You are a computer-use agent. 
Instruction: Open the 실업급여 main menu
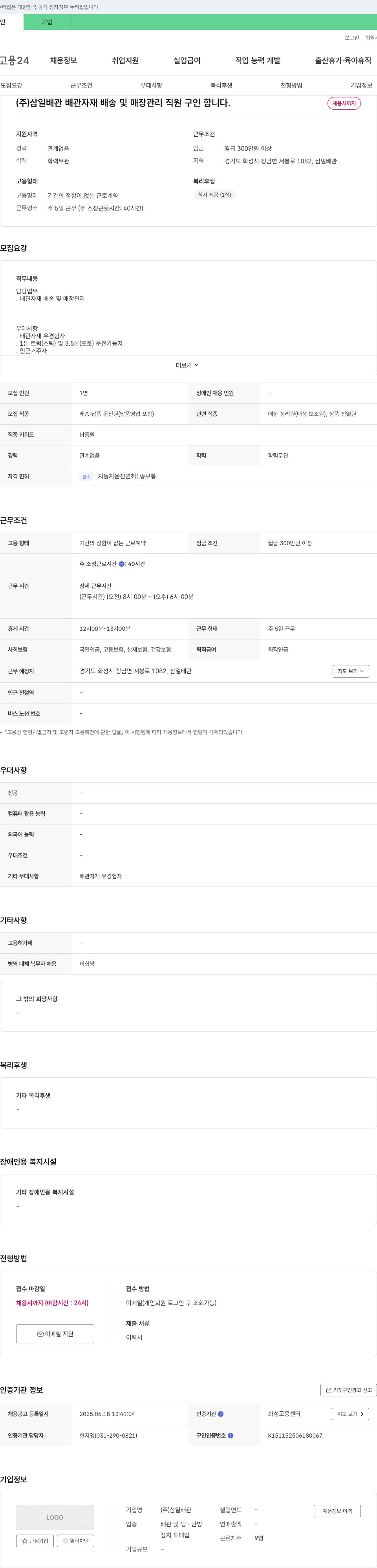coord(187,60)
